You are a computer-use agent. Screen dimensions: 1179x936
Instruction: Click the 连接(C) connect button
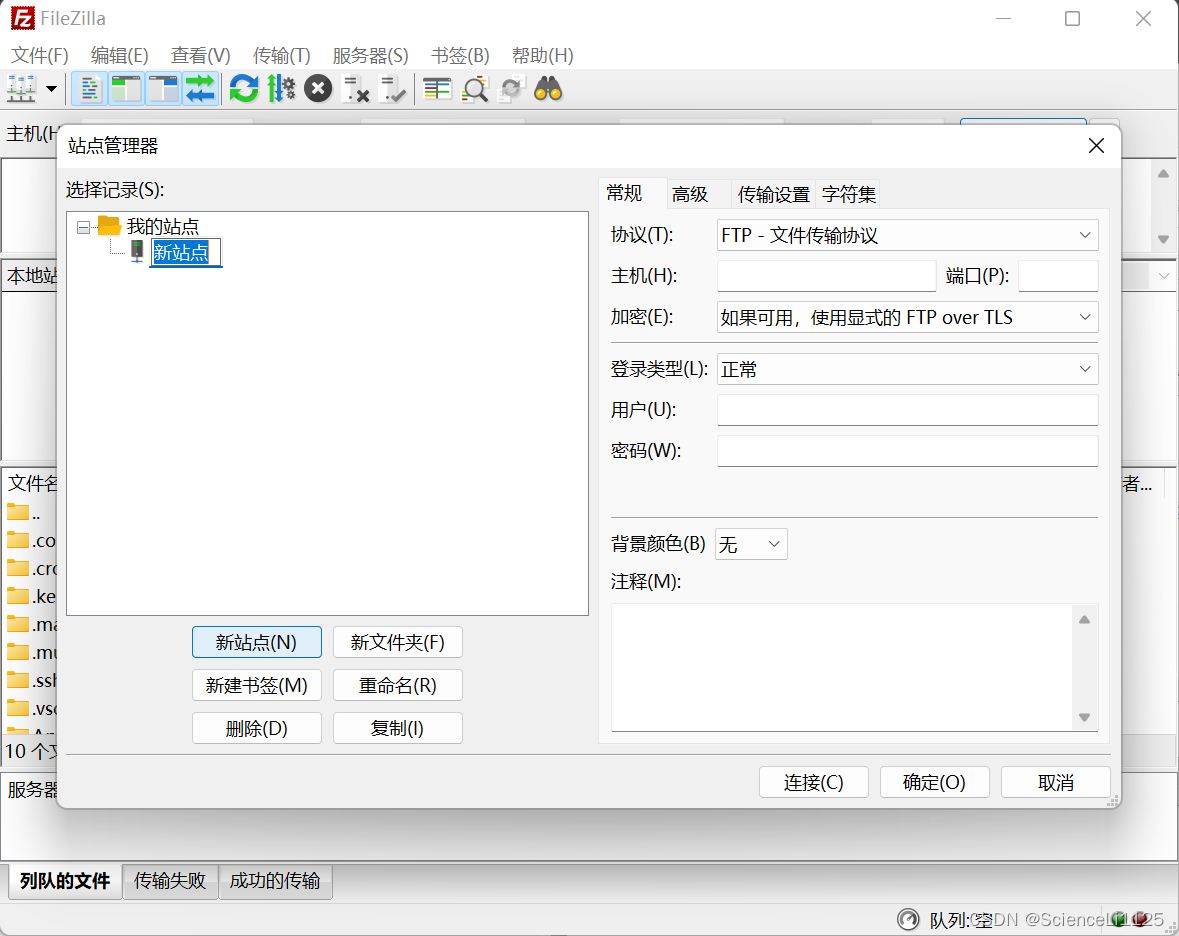click(814, 783)
